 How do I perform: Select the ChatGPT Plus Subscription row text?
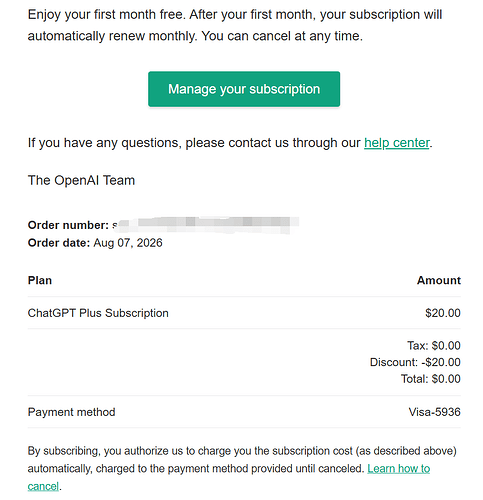(98, 313)
